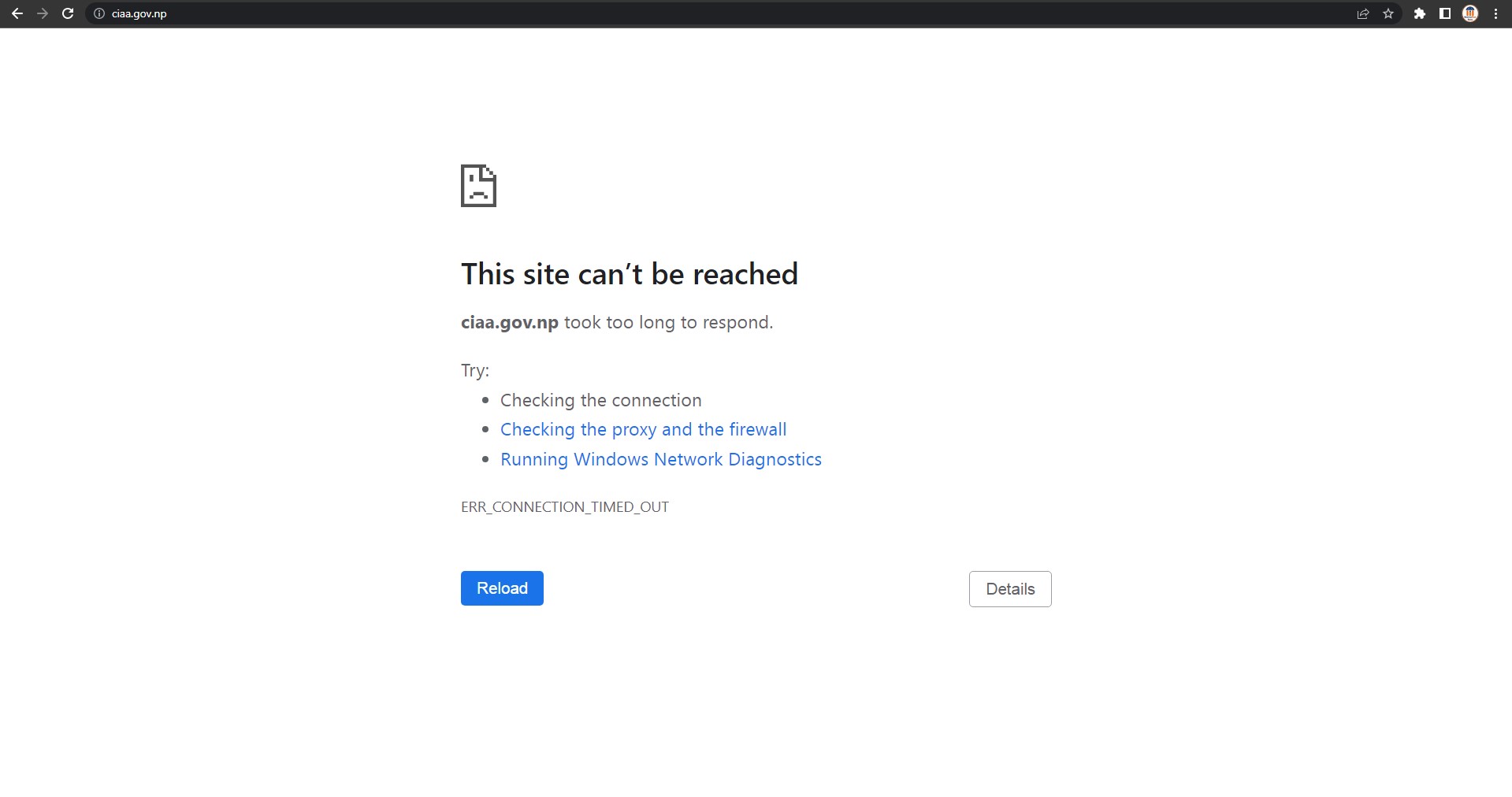Click the 'This site can't be reached' heading

pyautogui.click(x=629, y=274)
